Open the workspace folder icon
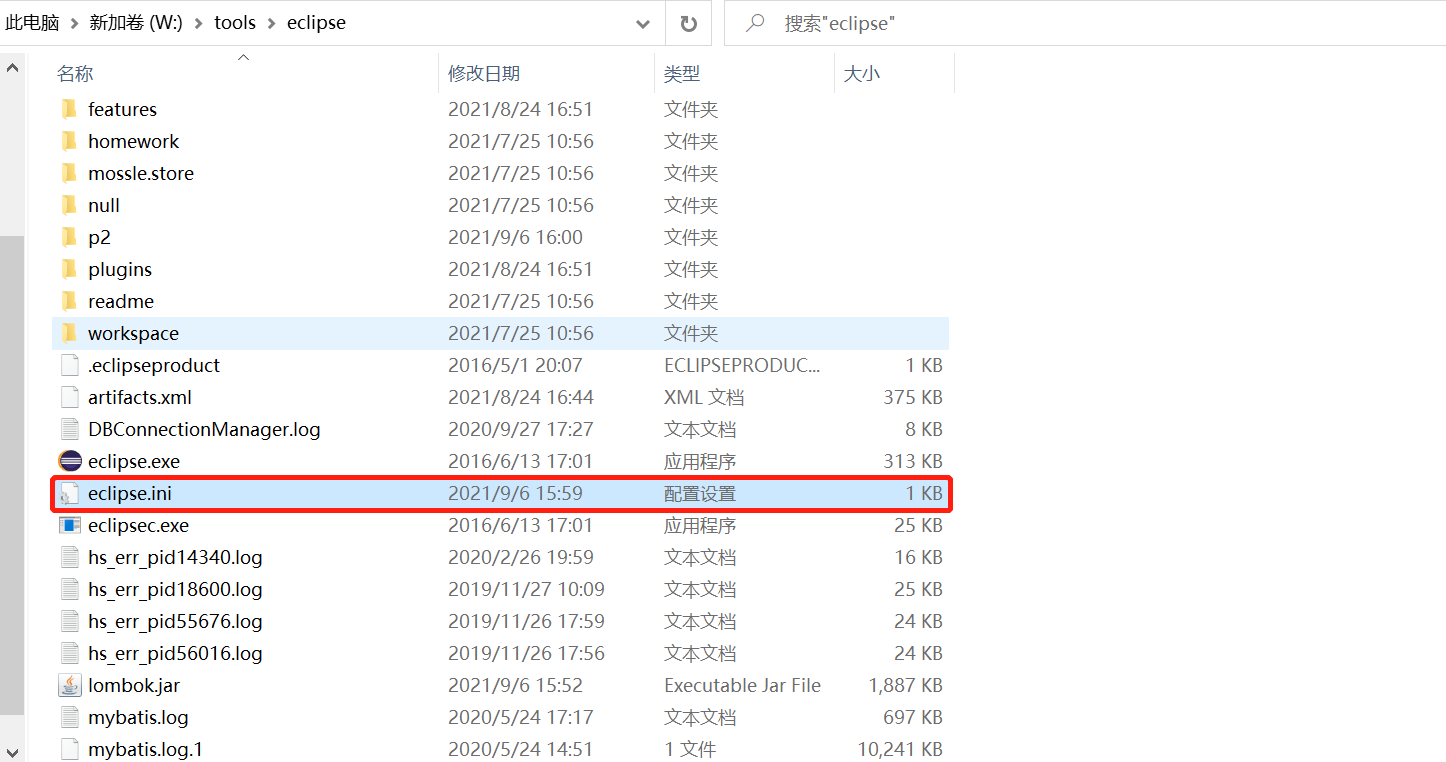The height and width of the screenshot is (762, 1446). click(x=68, y=333)
